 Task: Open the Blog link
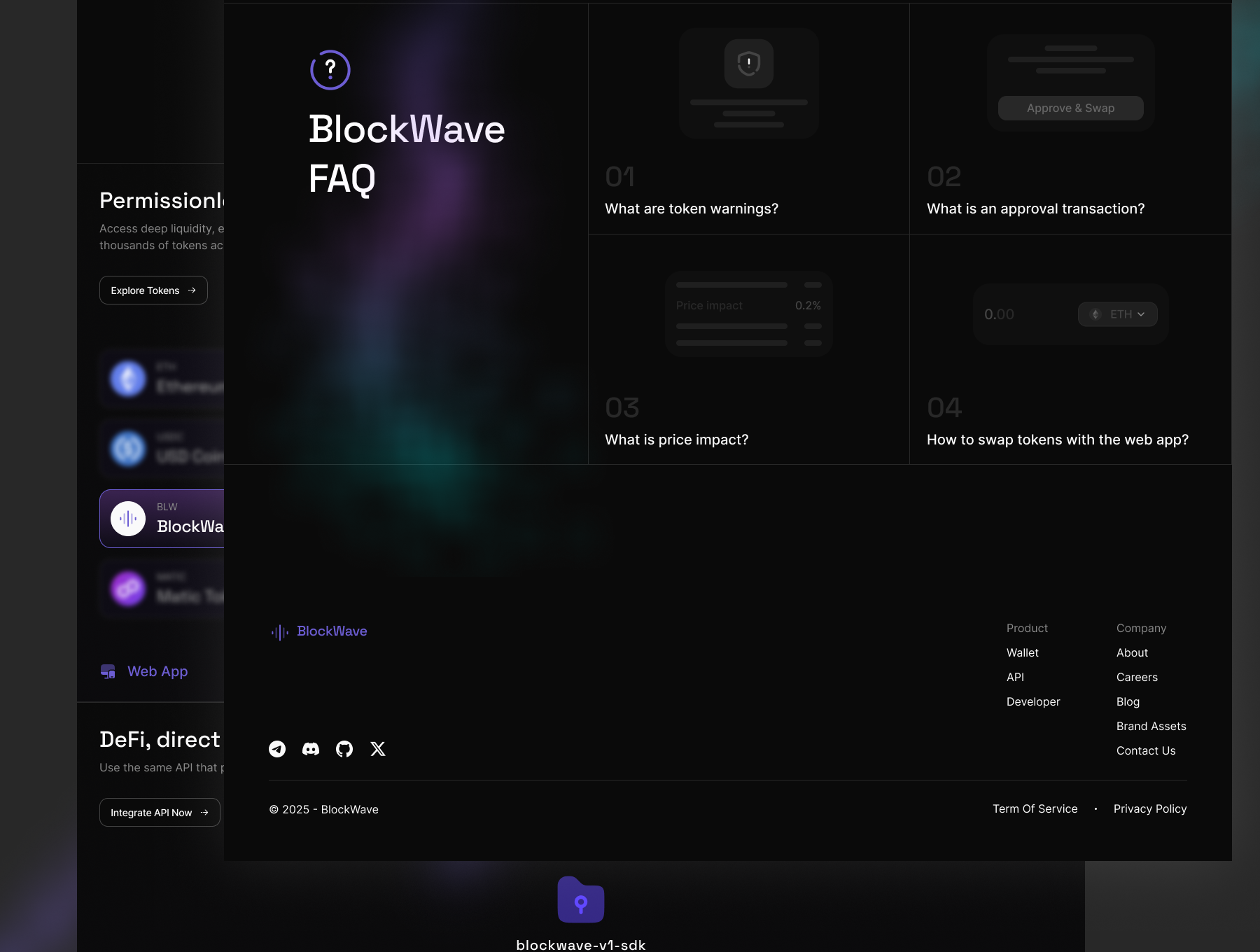1128,701
